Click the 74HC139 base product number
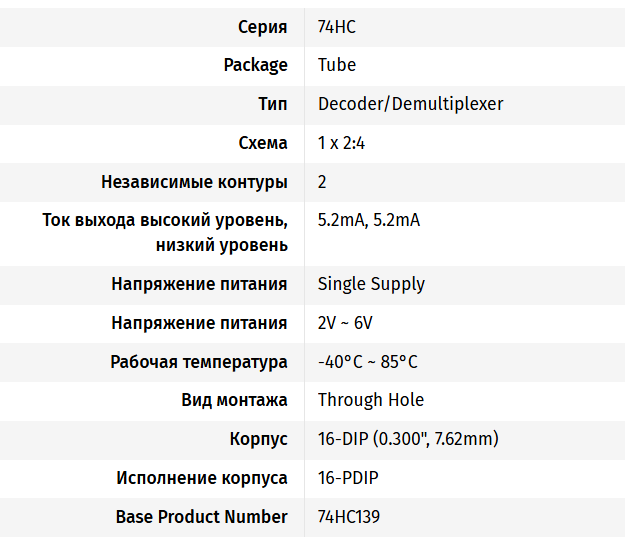 coord(348,517)
